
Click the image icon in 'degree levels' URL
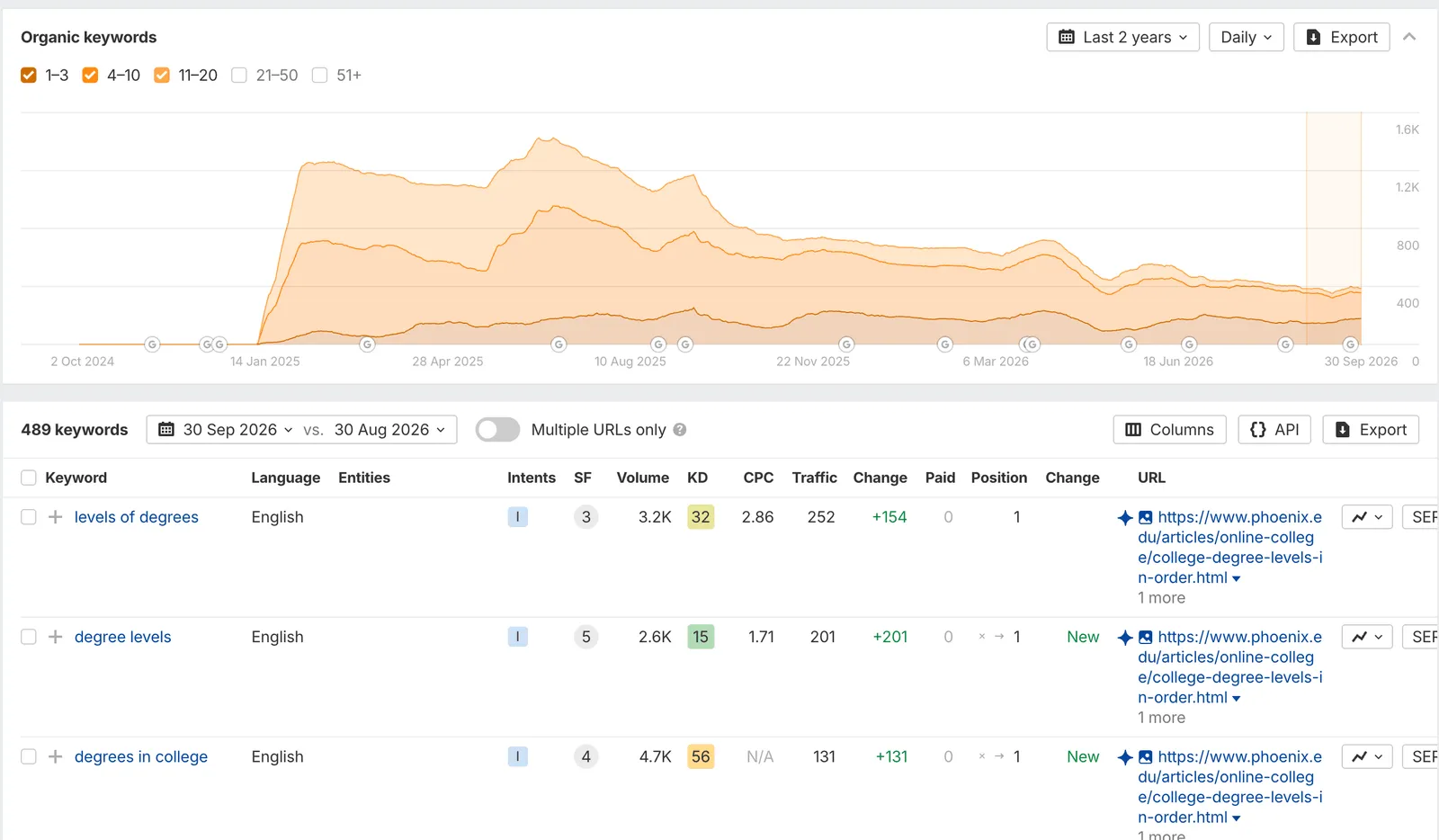1146,637
